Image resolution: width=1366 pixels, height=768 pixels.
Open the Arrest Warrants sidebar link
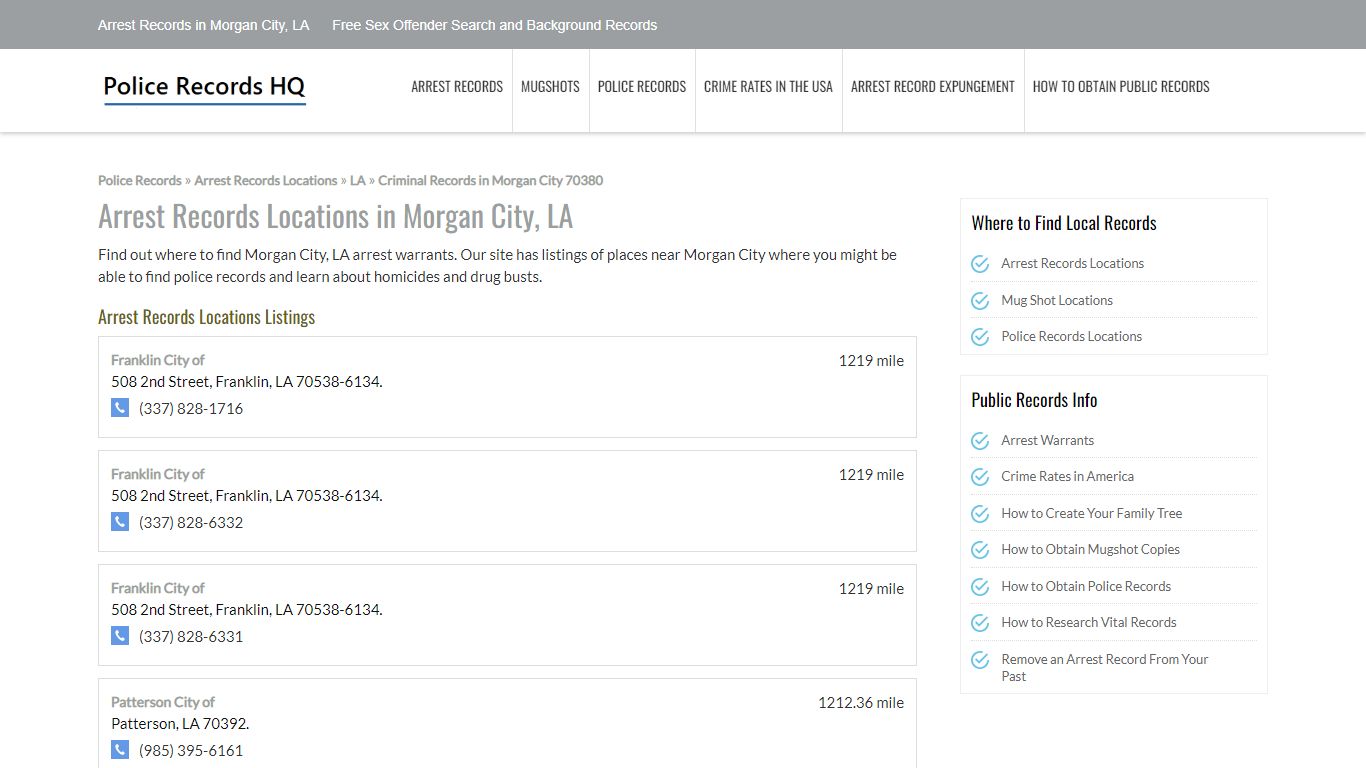click(1048, 441)
